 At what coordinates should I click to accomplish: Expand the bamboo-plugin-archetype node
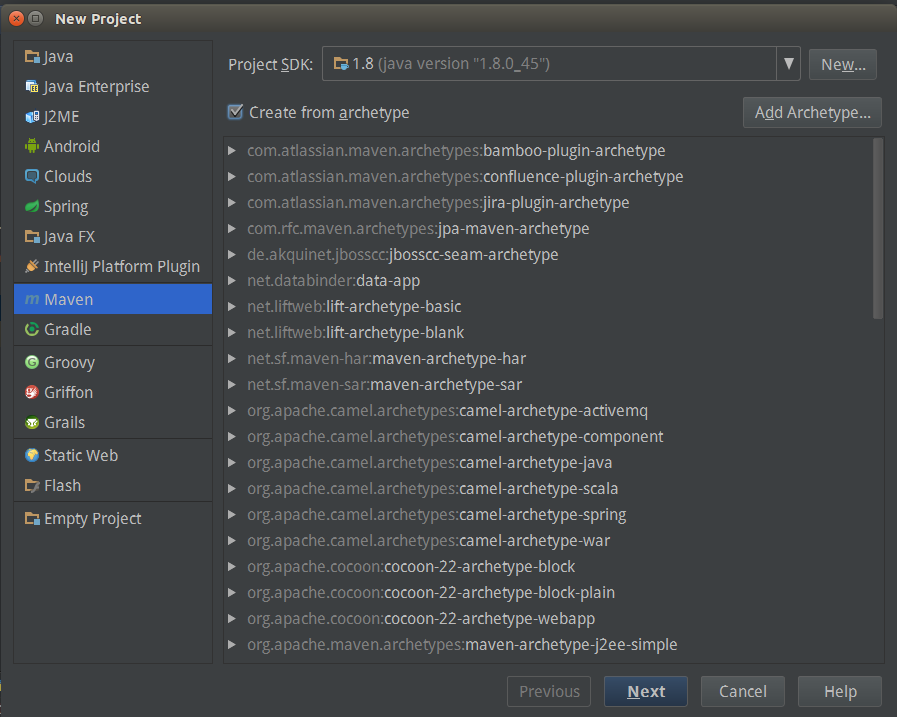click(232, 150)
